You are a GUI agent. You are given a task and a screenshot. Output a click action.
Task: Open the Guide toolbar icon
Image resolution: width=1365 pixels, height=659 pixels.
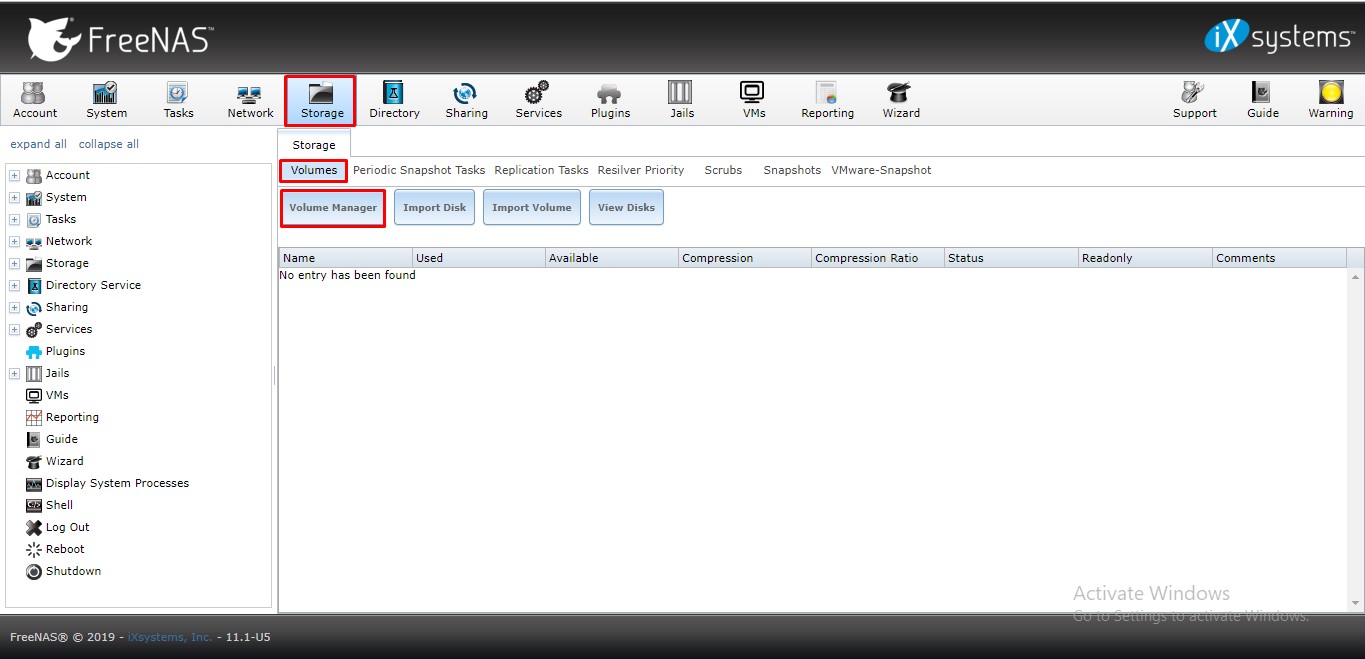[1262, 101]
